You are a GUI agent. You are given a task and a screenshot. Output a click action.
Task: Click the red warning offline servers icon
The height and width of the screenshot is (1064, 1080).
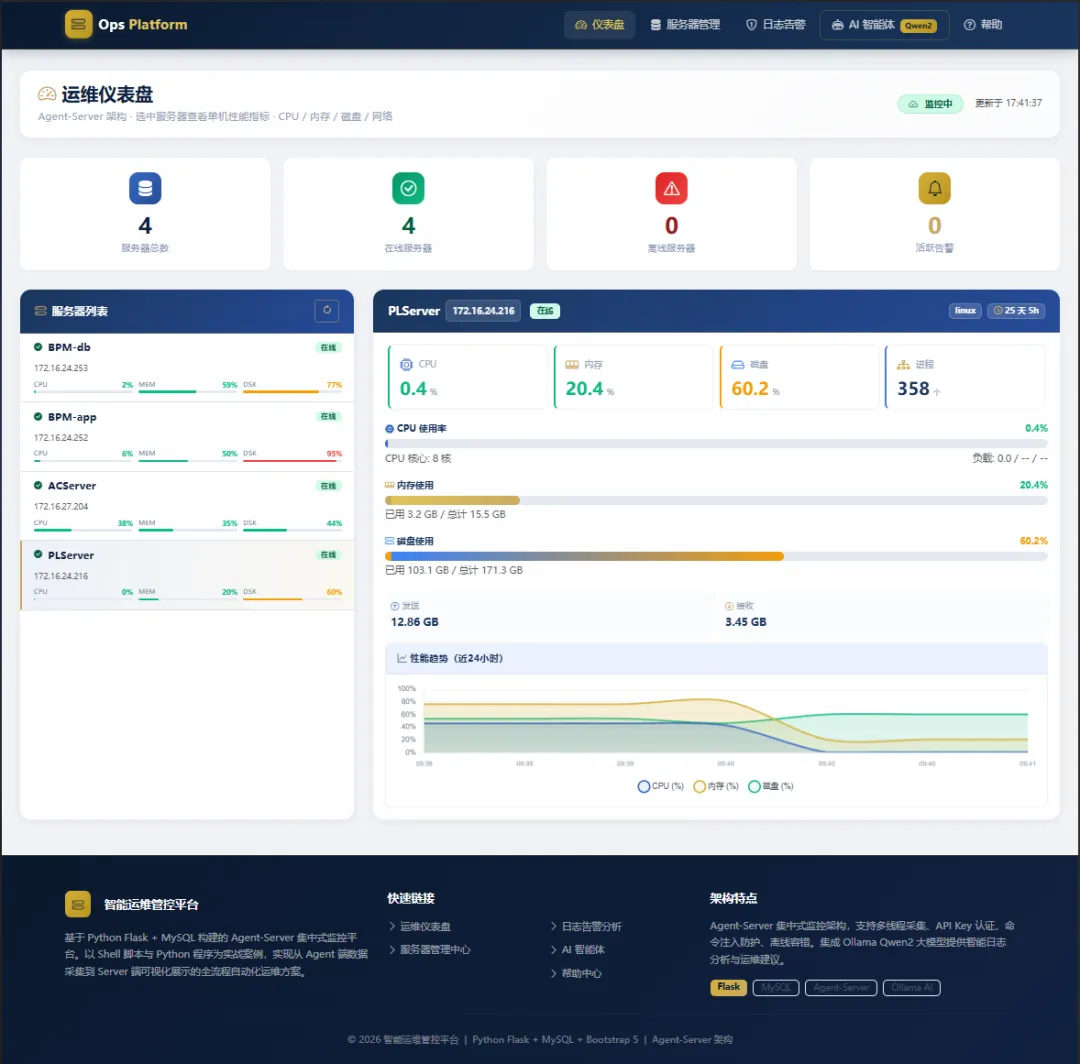(x=672, y=188)
